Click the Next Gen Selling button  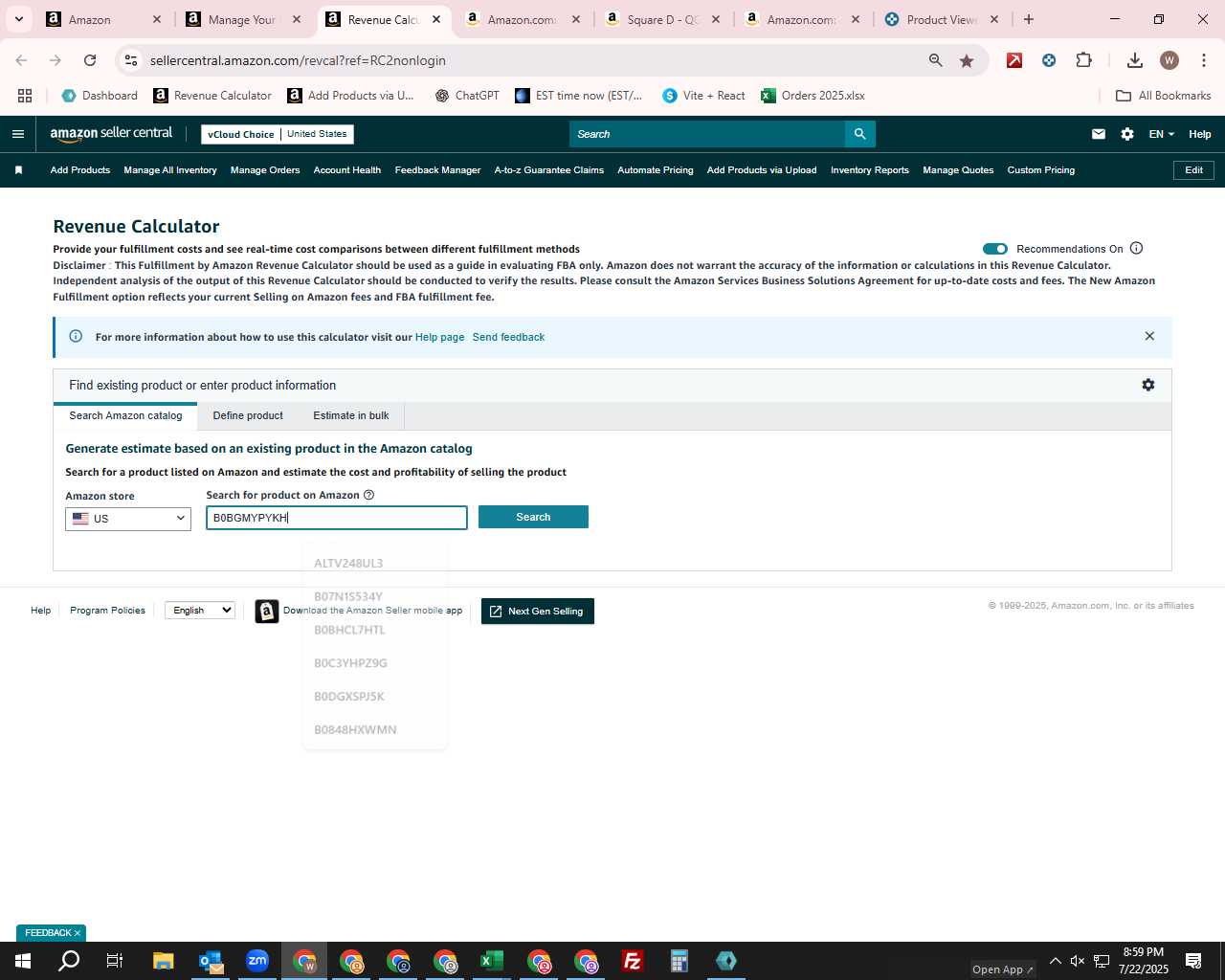pos(538,611)
